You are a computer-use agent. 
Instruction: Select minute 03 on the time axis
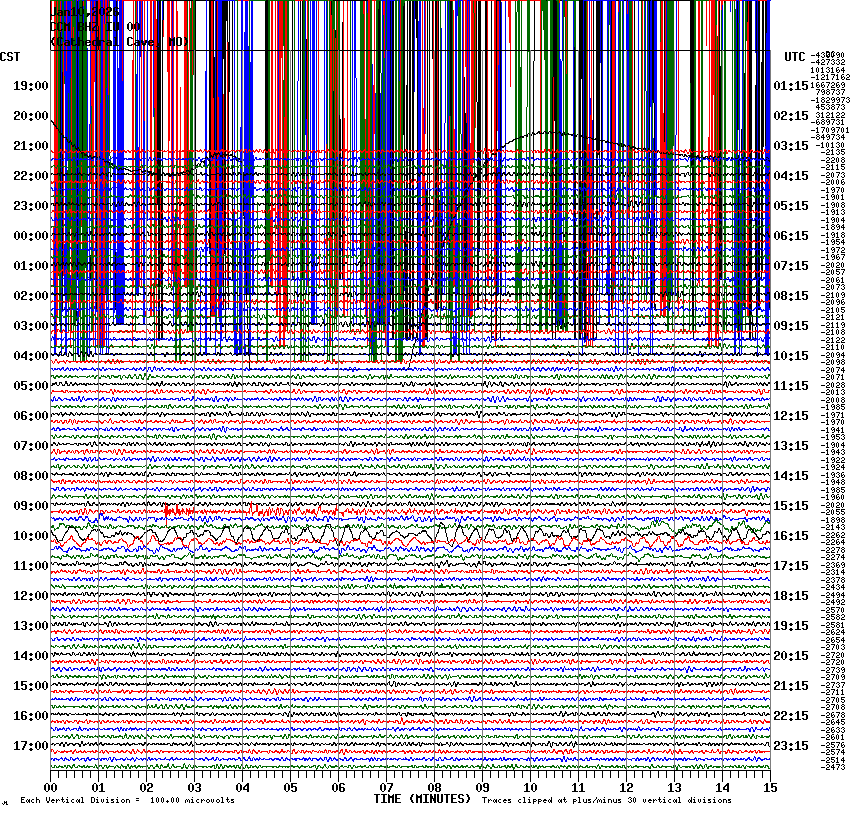click(195, 788)
